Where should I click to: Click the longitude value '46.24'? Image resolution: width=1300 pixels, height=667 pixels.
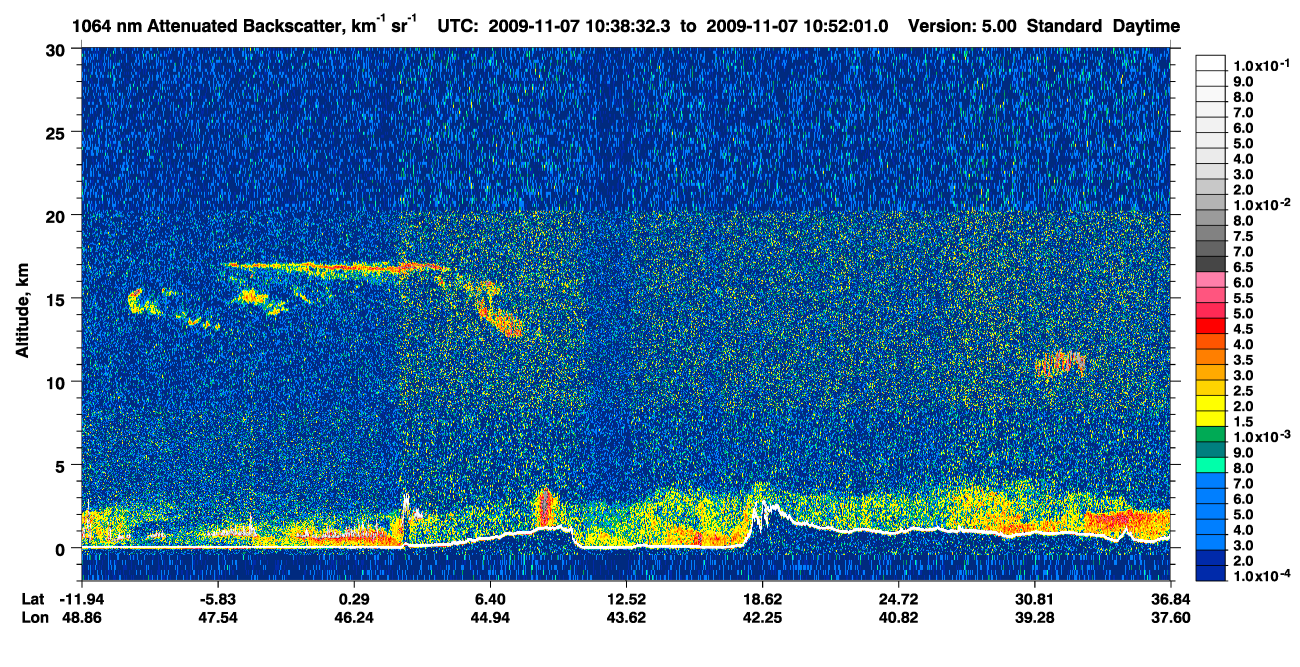tap(354, 617)
